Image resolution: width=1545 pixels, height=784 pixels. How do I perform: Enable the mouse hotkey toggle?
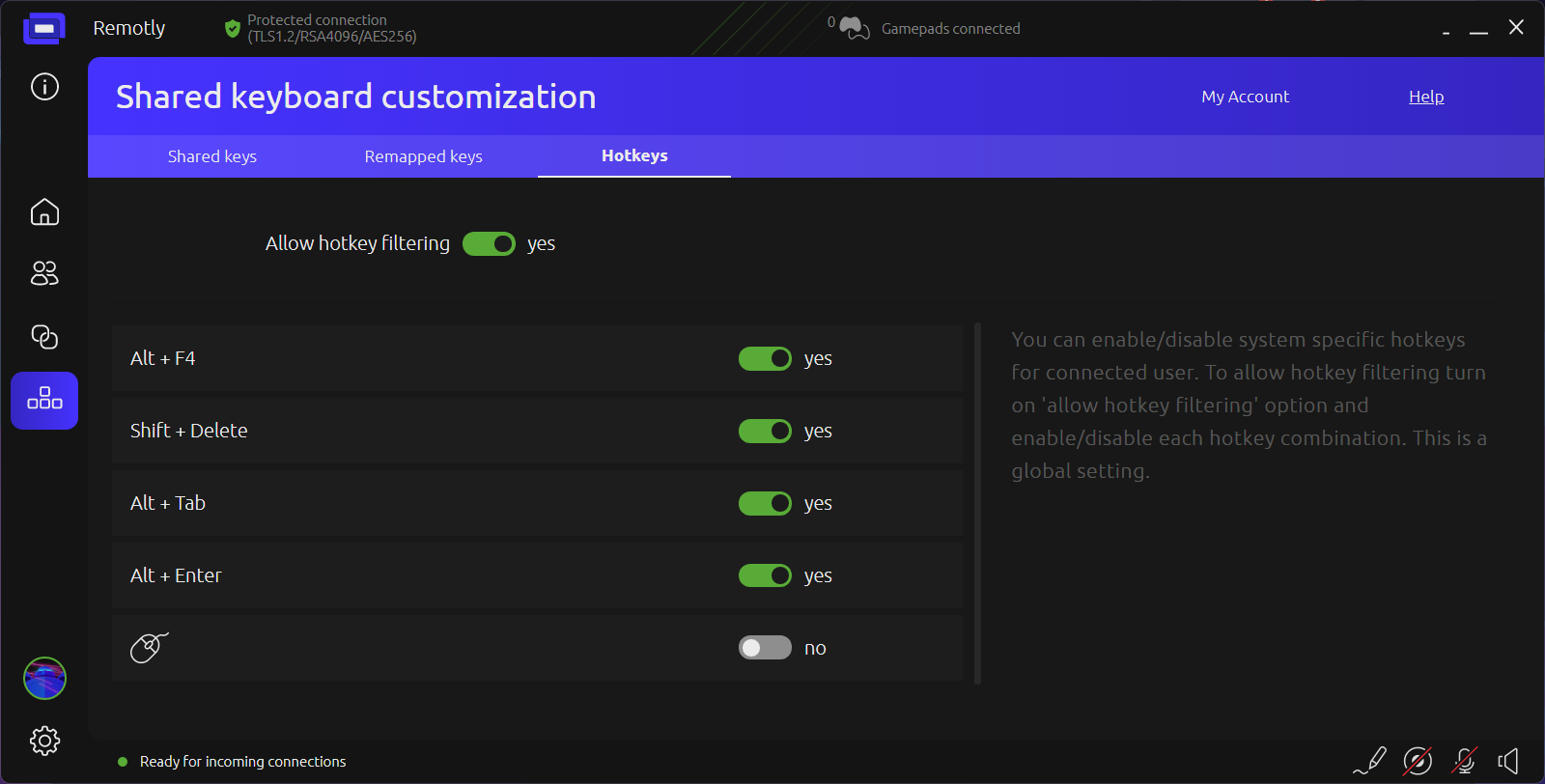(x=765, y=648)
